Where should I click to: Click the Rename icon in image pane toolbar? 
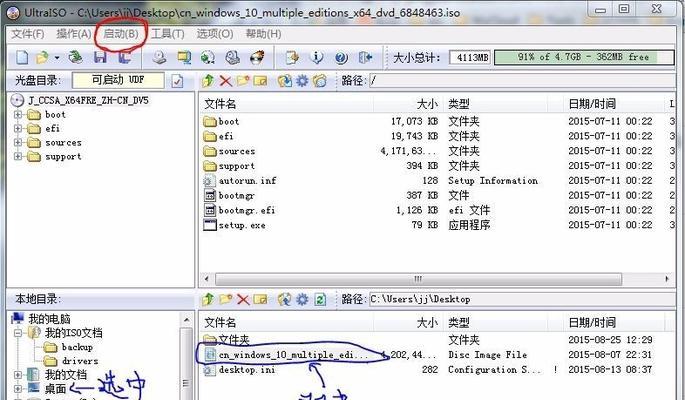click(260, 80)
